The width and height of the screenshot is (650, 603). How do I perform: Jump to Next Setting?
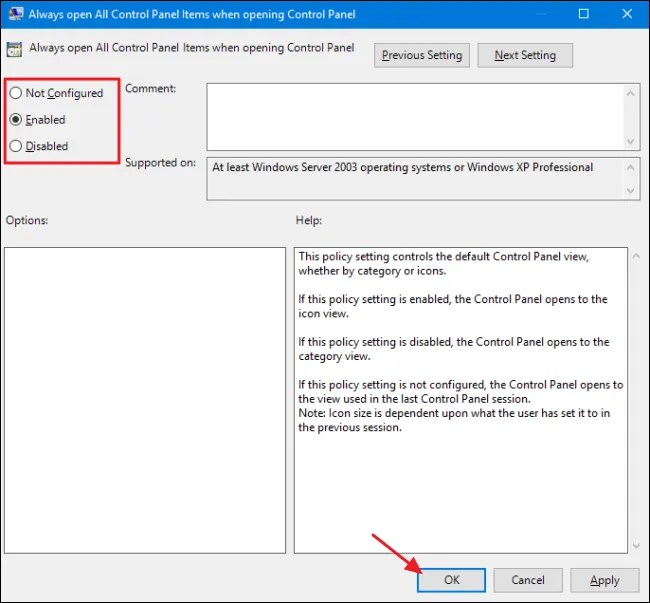click(525, 55)
